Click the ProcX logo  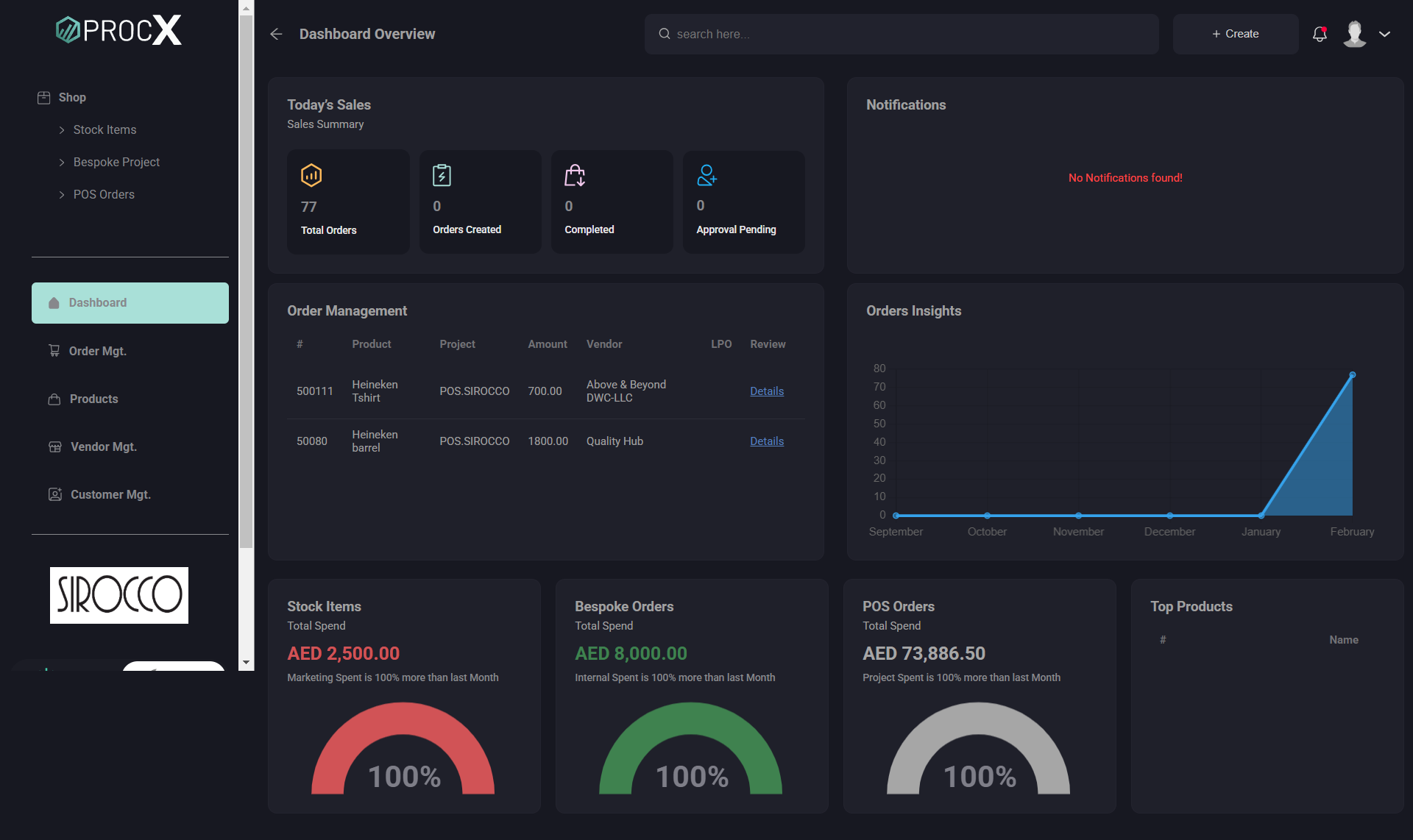[118, 30]
